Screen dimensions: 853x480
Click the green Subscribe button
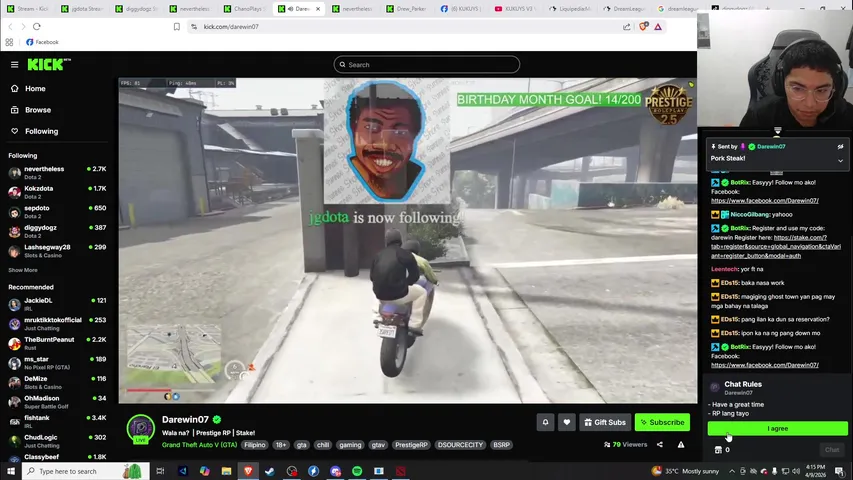(662, 422)
